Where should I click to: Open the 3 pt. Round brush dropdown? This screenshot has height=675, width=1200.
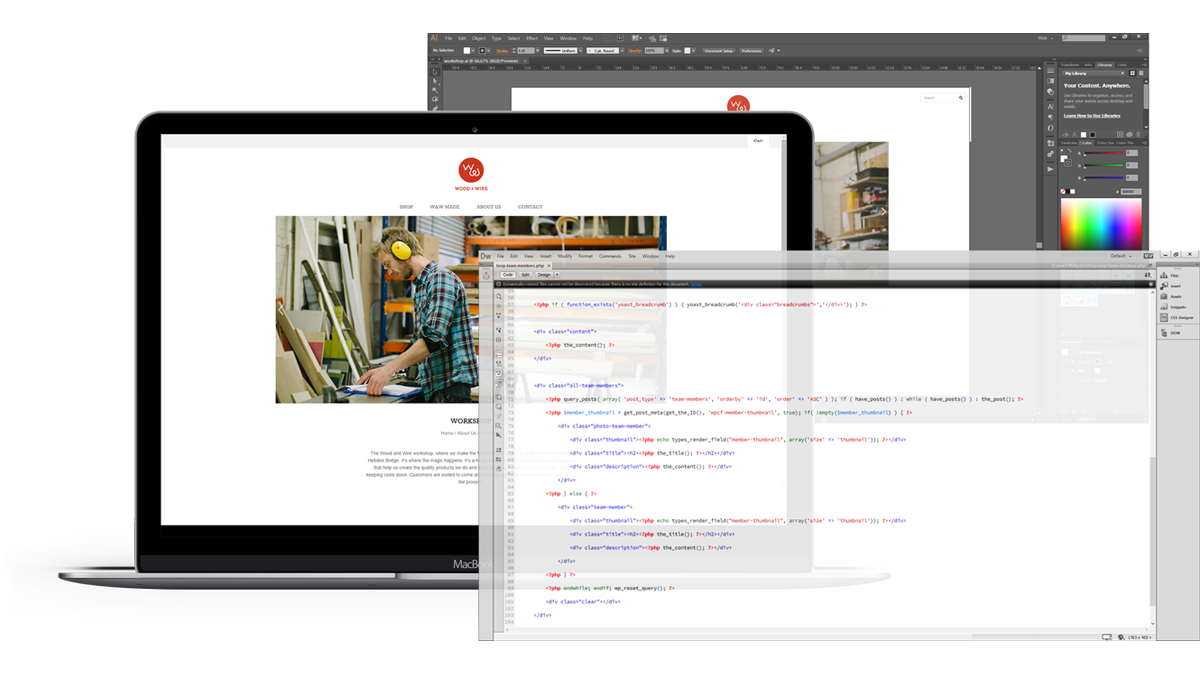[x=605, y=50]
